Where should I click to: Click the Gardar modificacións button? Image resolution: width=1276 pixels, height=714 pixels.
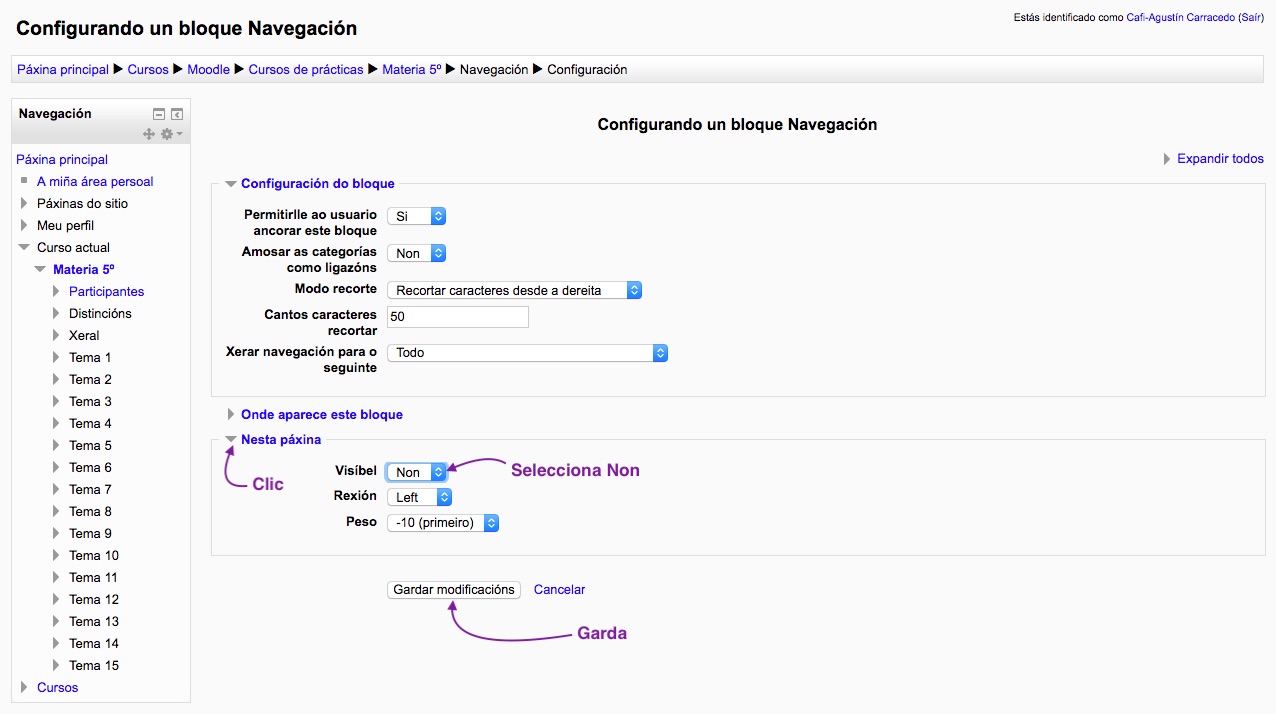point(454,590)
